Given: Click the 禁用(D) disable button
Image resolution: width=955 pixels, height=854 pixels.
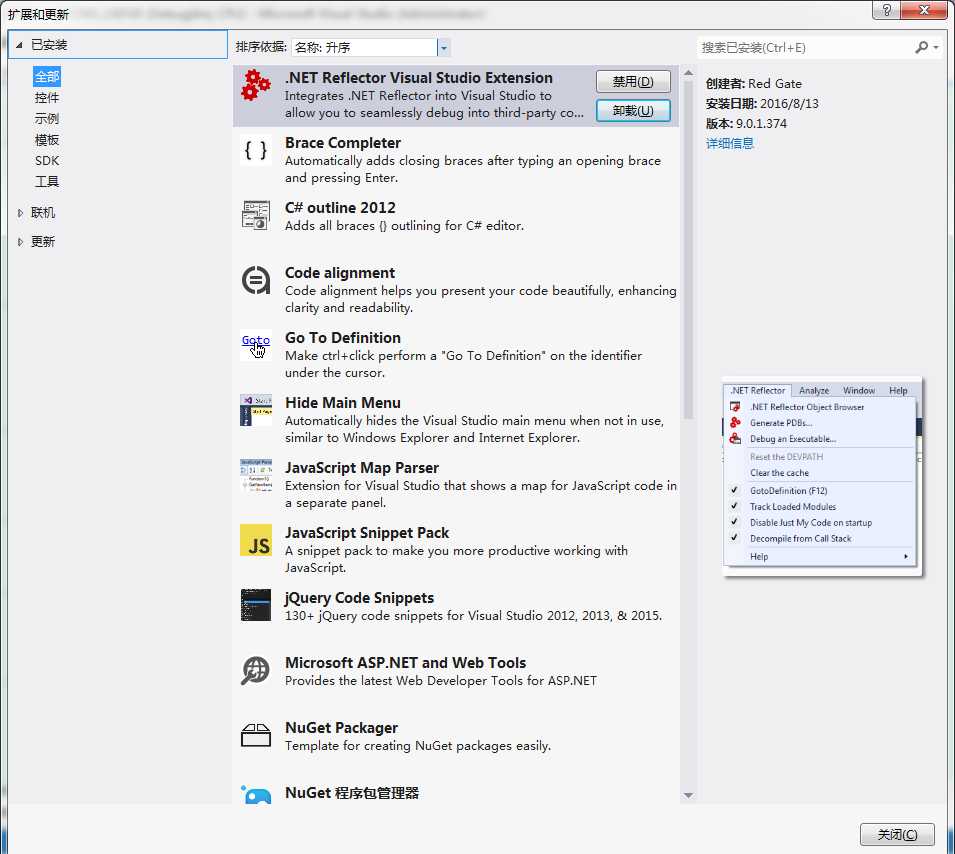Looking at the screenshot, I should [633, 82].
